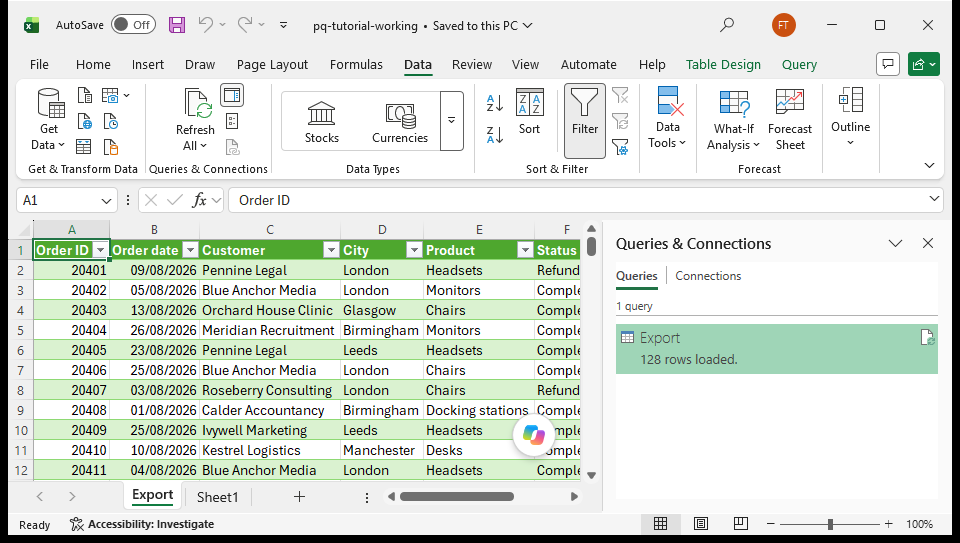Open the FT account profile
This screenshot has height=543, width=960.
click(783, 25)
